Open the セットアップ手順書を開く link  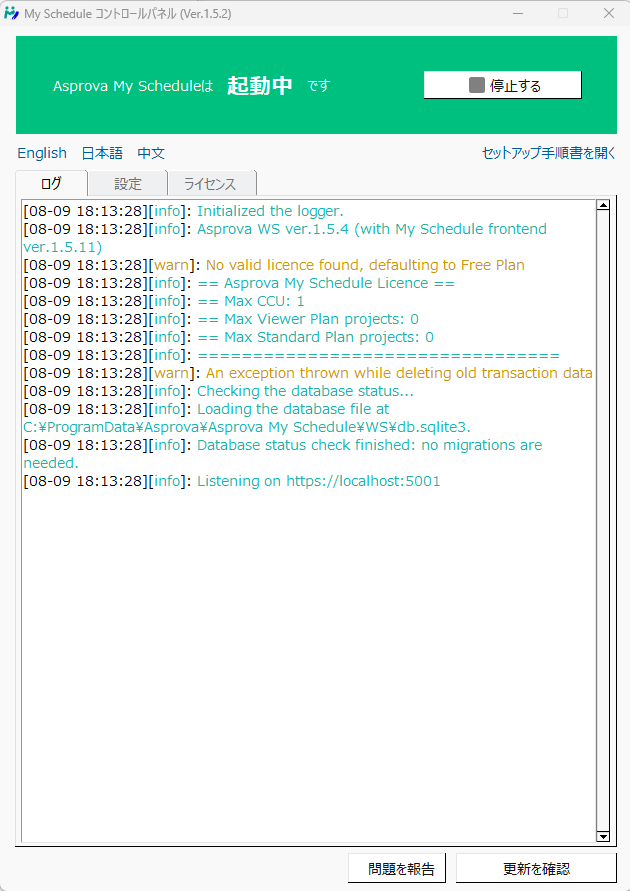click(549, 153)
